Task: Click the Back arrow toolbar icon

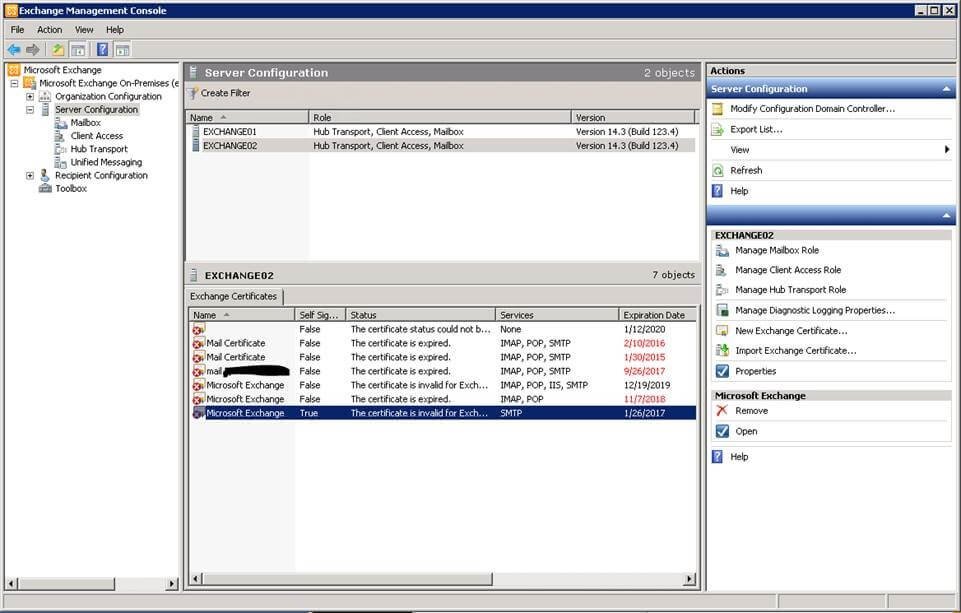Action: 14,50
